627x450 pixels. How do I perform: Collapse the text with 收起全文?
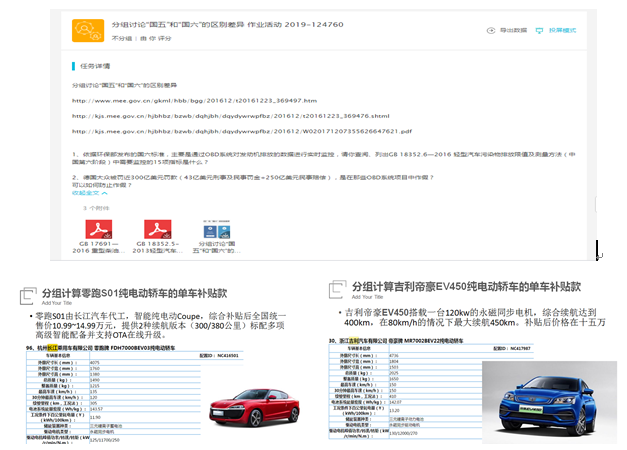click(90, 193)
